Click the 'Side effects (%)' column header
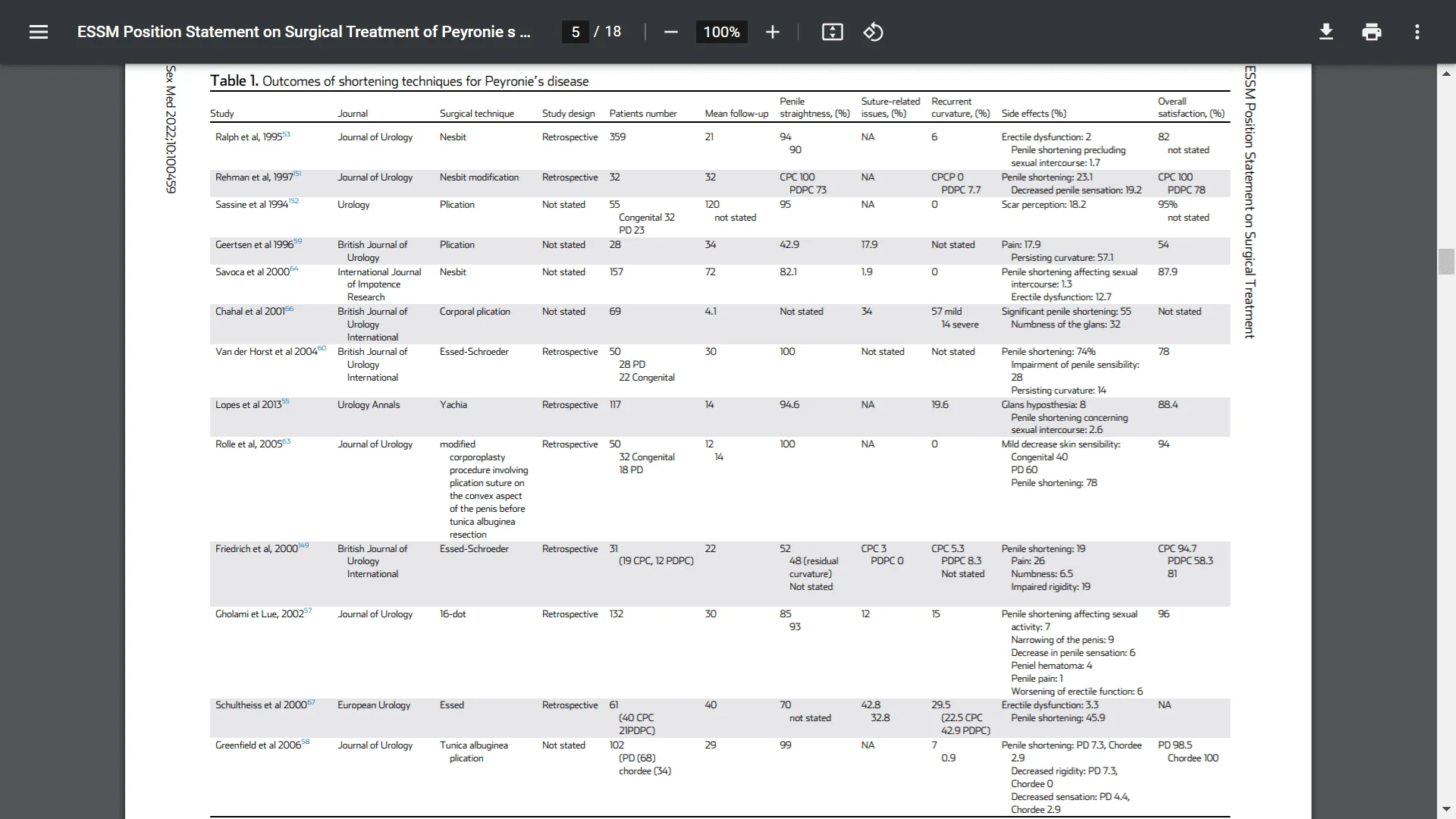The width and height of the screenshot is (1456, 819). pyautogui.click(x=1034, y=114)
